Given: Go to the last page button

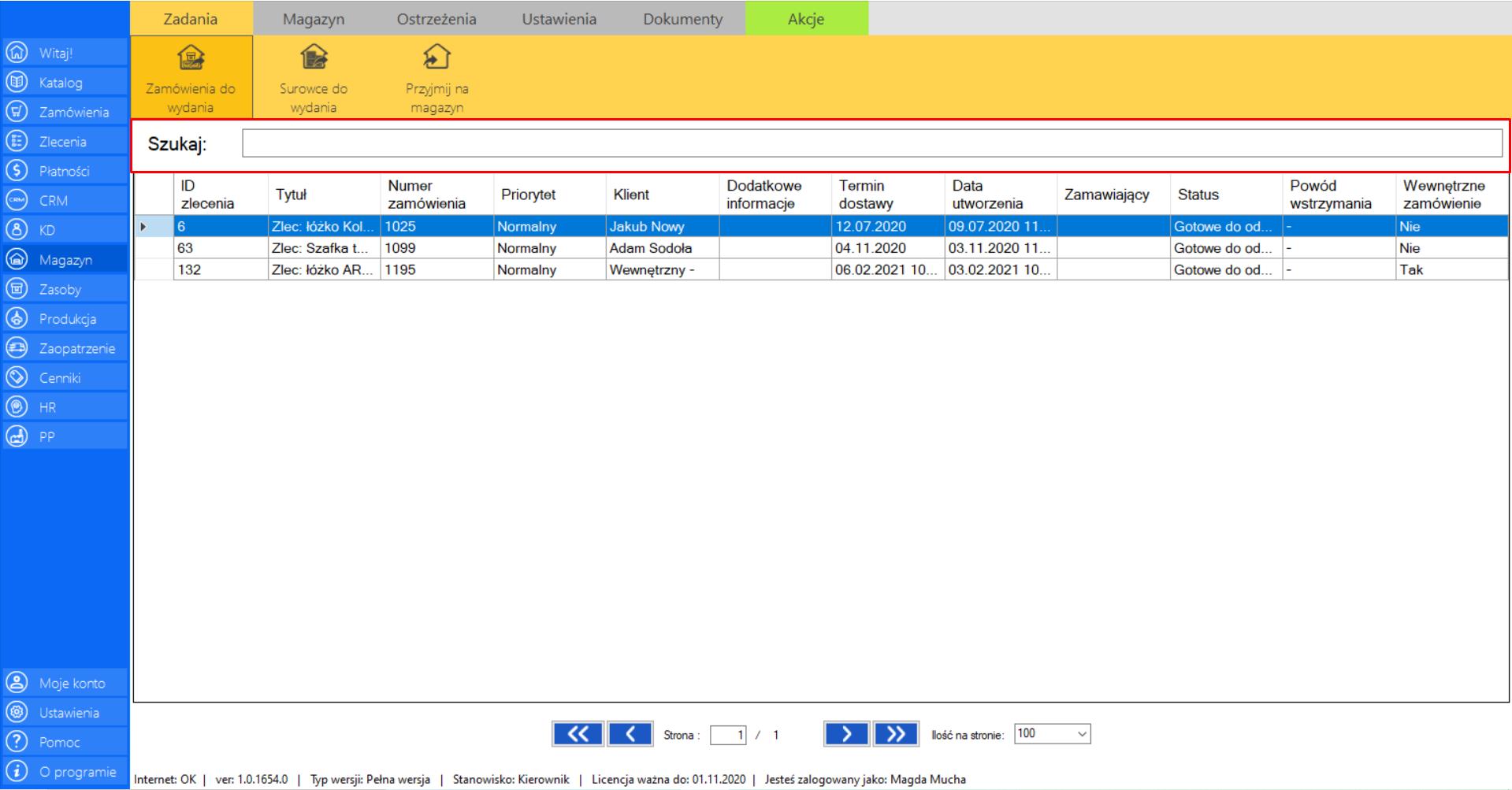Looking at the screenshot, I should coord(896,734).
